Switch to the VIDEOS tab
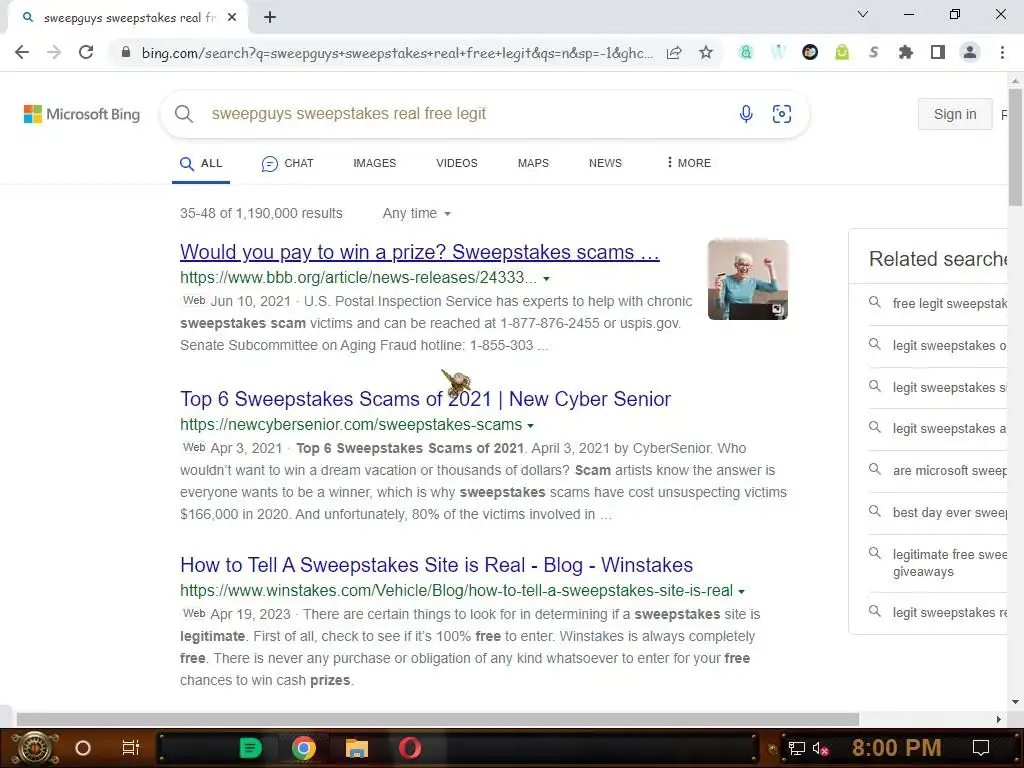Image resolution: width=1024 pixels, height=768 pixels. point(456,163)
